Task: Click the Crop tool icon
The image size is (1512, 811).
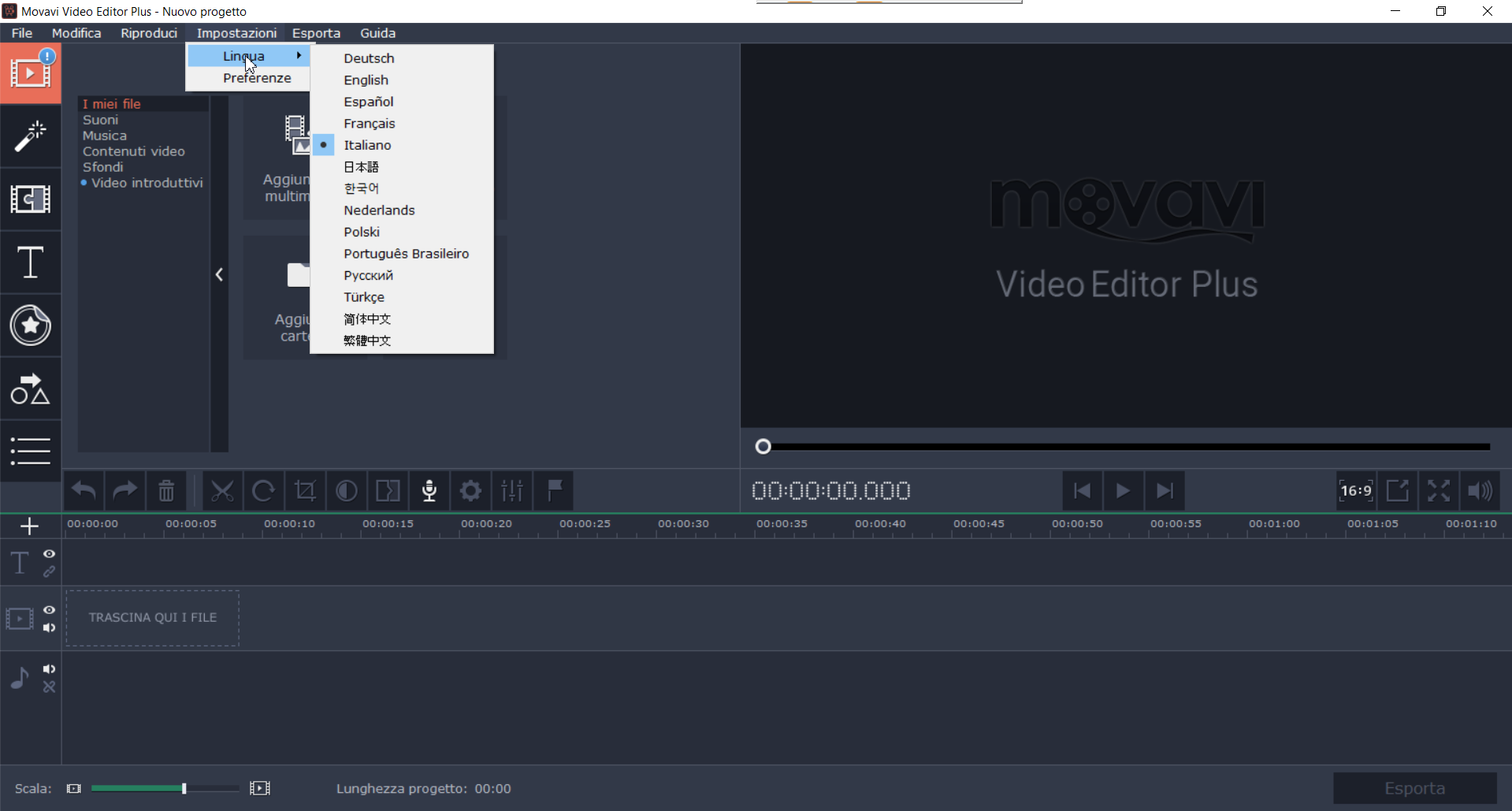Action: (305, 491)
